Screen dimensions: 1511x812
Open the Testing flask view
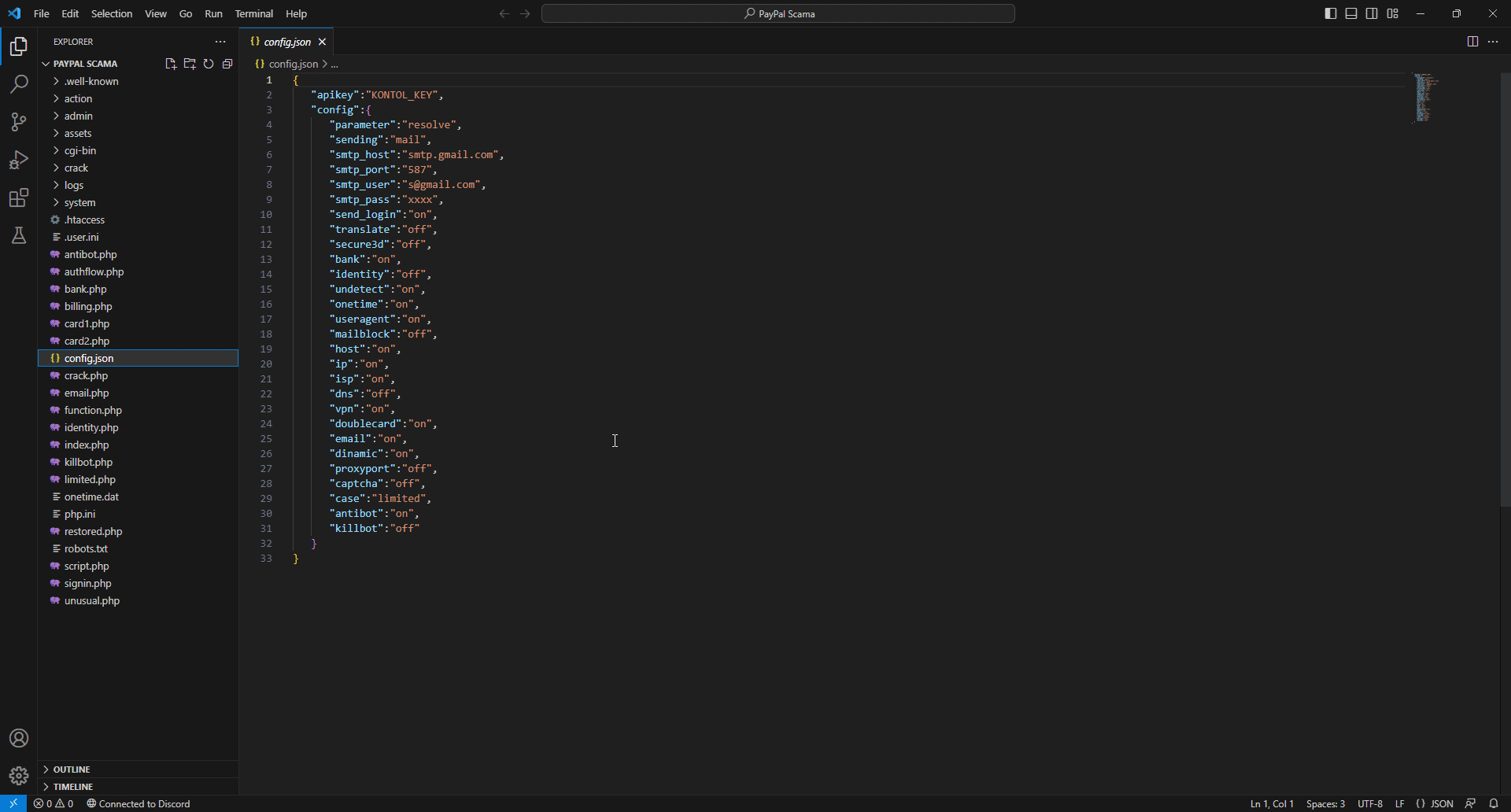click(x=19, y=235)
